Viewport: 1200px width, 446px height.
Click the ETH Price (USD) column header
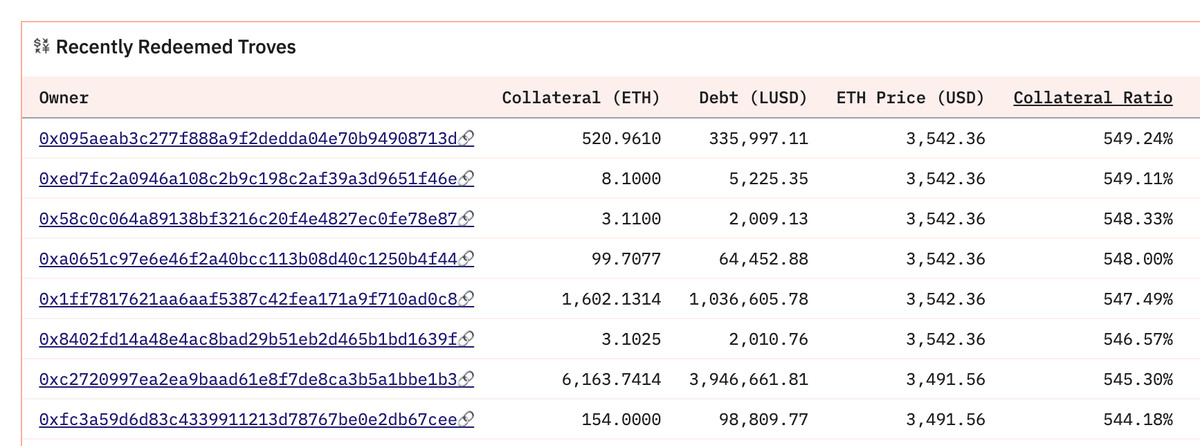click(910, 97)
